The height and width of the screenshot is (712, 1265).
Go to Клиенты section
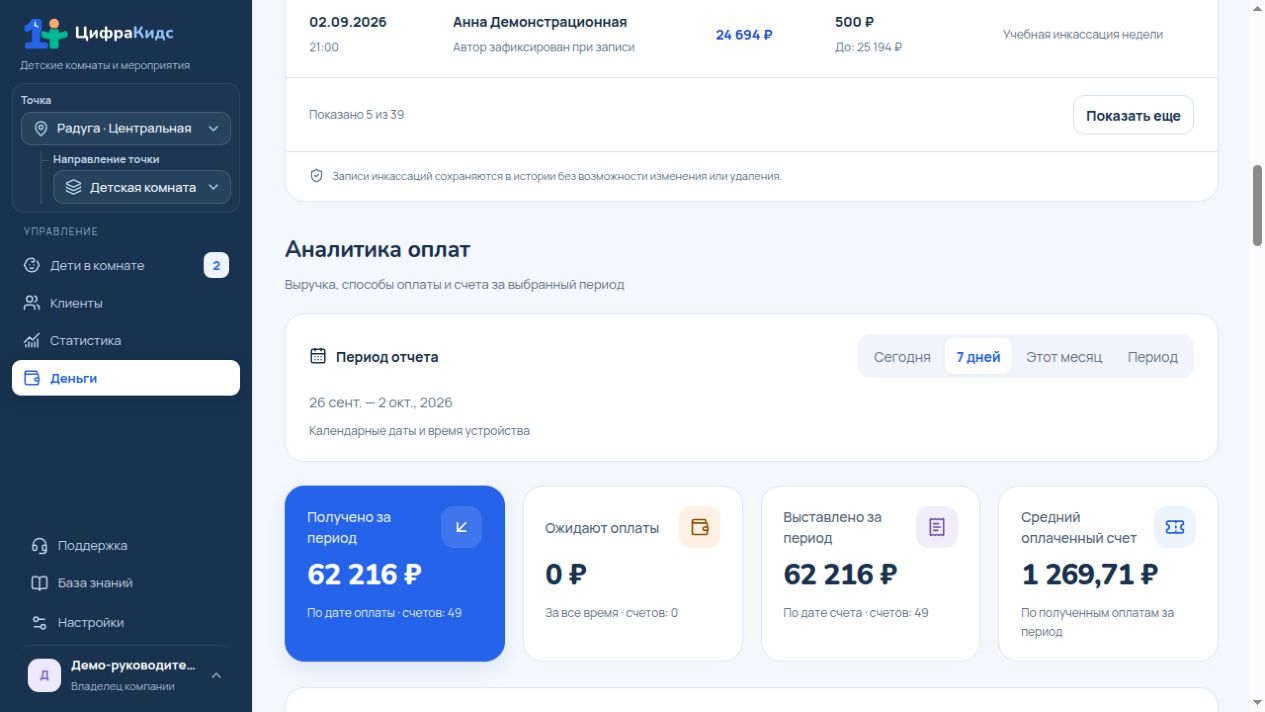click(126, 303)
